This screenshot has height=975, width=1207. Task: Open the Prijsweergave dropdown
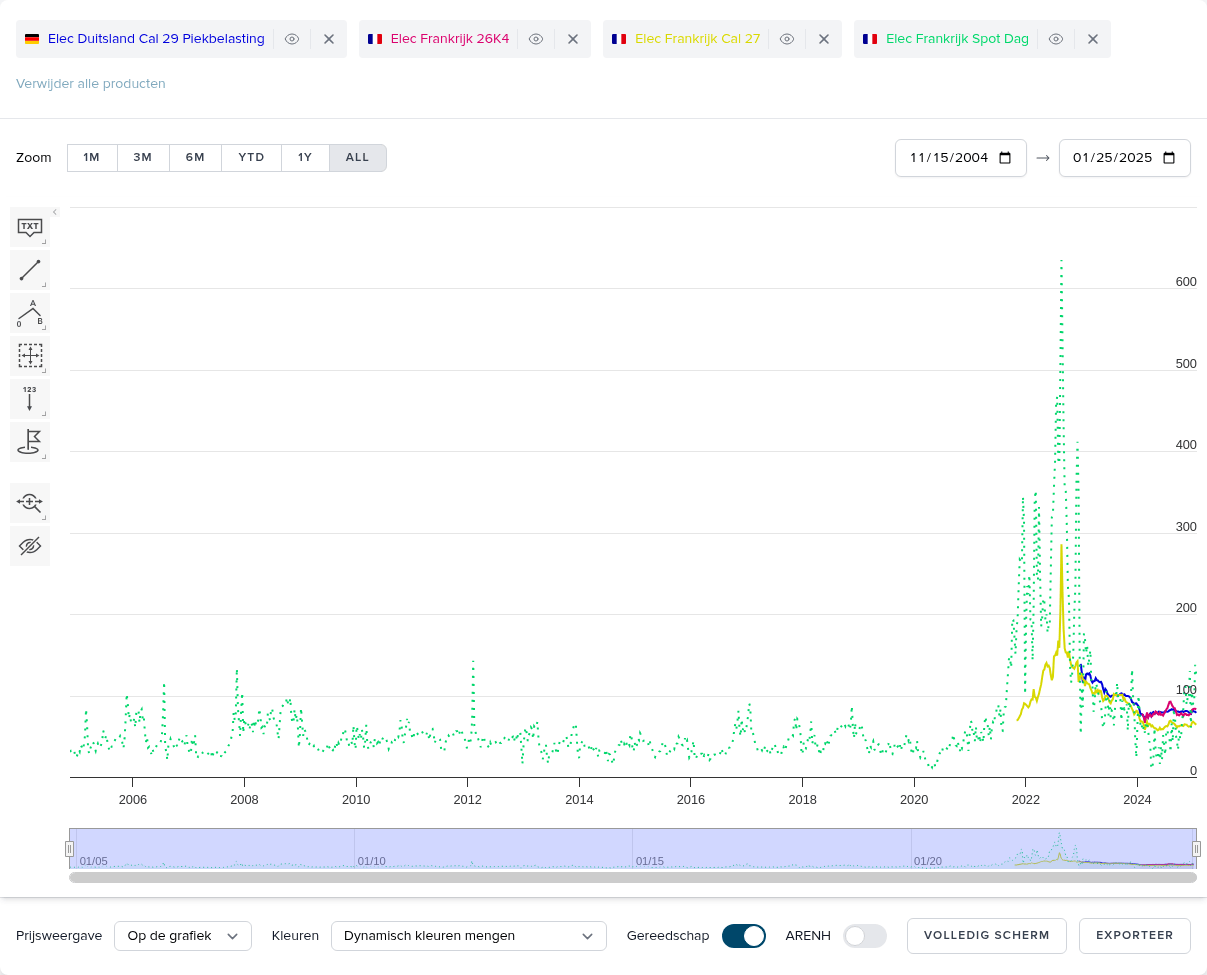[183, 936]
